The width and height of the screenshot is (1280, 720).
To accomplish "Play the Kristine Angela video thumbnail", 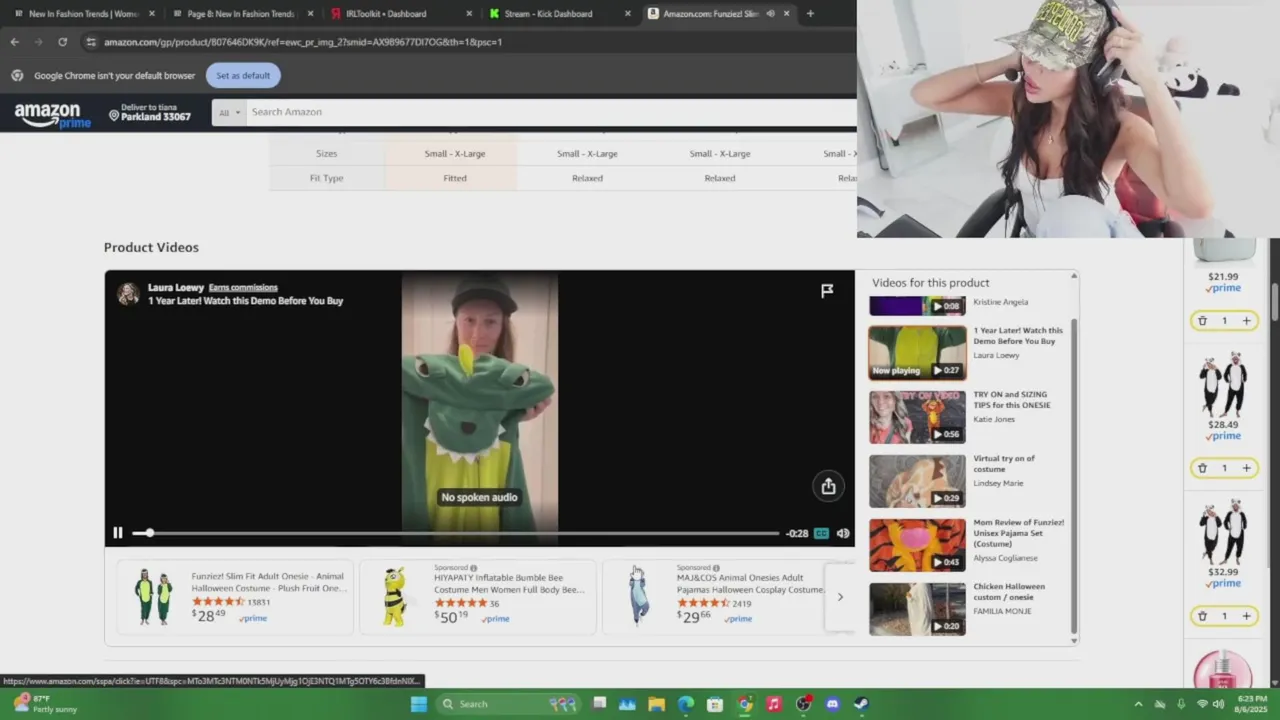I will point(917,306).
